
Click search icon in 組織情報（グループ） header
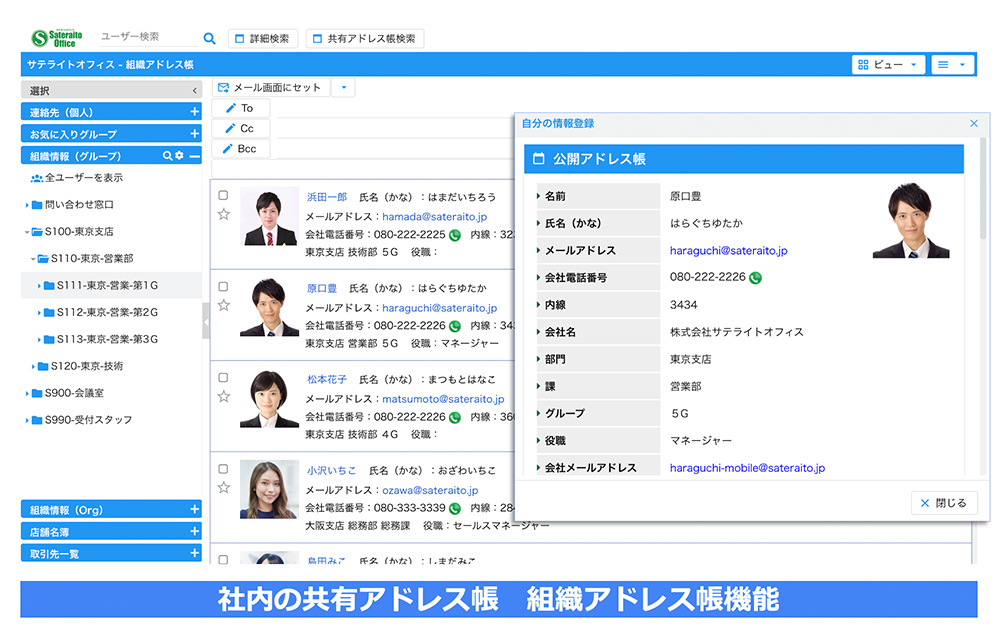168,156
